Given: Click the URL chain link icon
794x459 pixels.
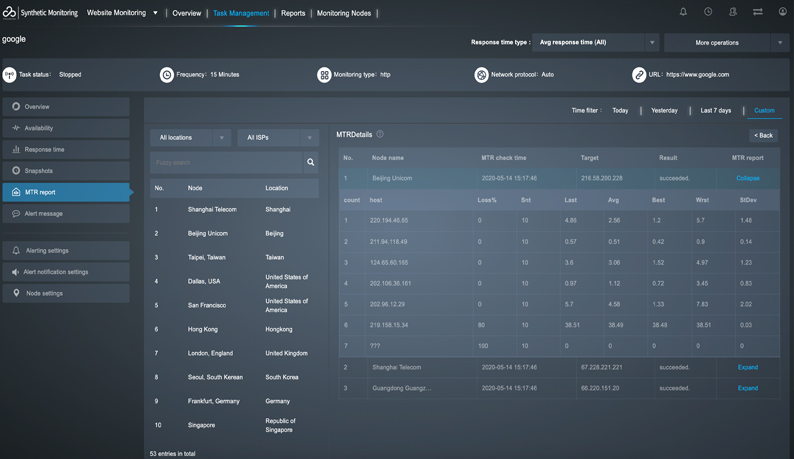Looking at the screenshot, I should tap(639, 75).
